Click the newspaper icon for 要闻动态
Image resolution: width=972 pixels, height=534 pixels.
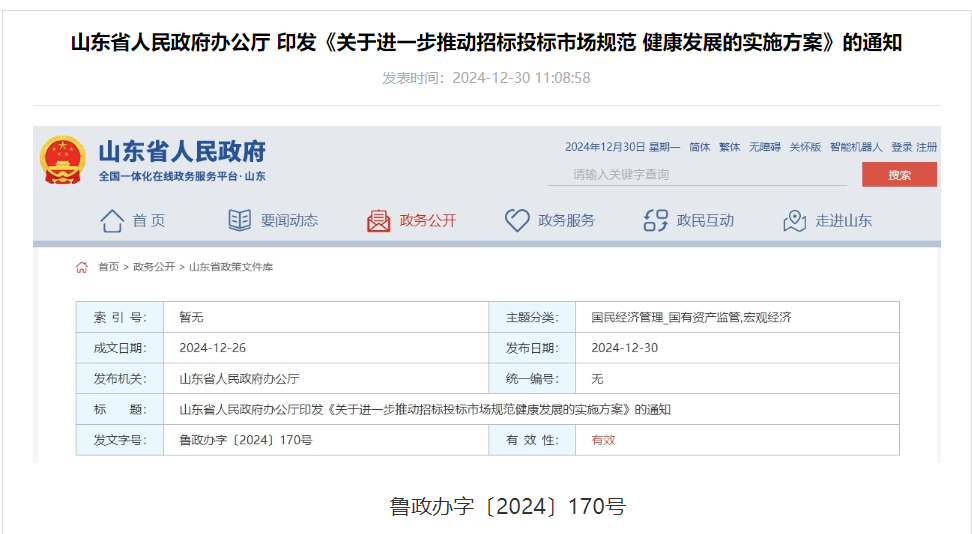tap(239, 221)
